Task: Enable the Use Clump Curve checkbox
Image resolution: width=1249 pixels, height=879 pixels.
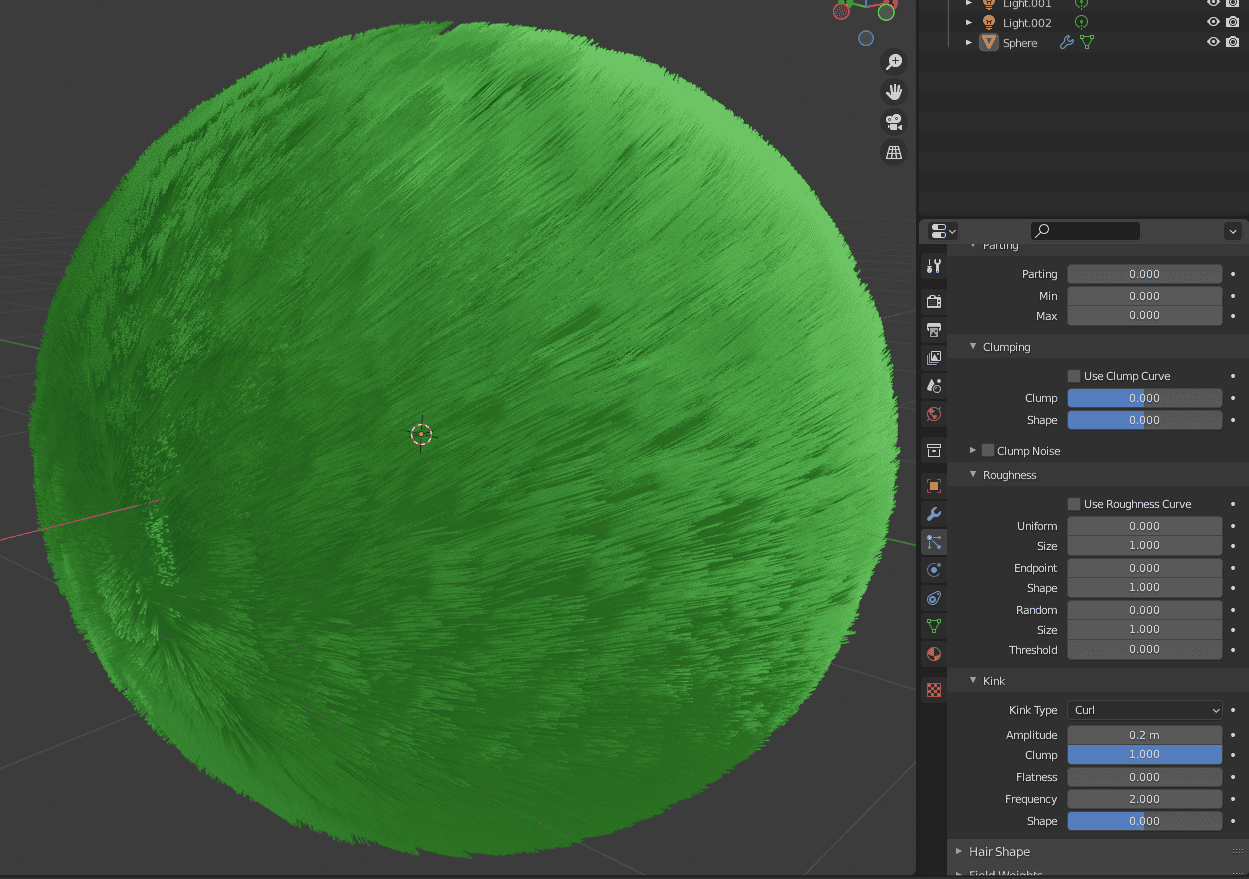Action: (1072, 375)
